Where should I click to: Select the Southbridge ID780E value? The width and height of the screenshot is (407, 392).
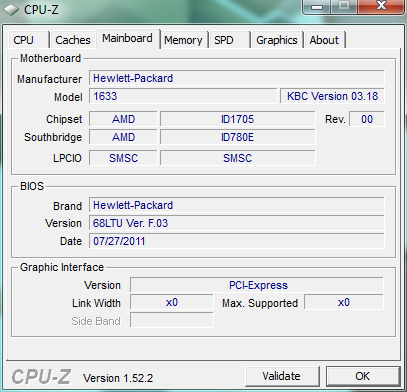tap(237, 137)
